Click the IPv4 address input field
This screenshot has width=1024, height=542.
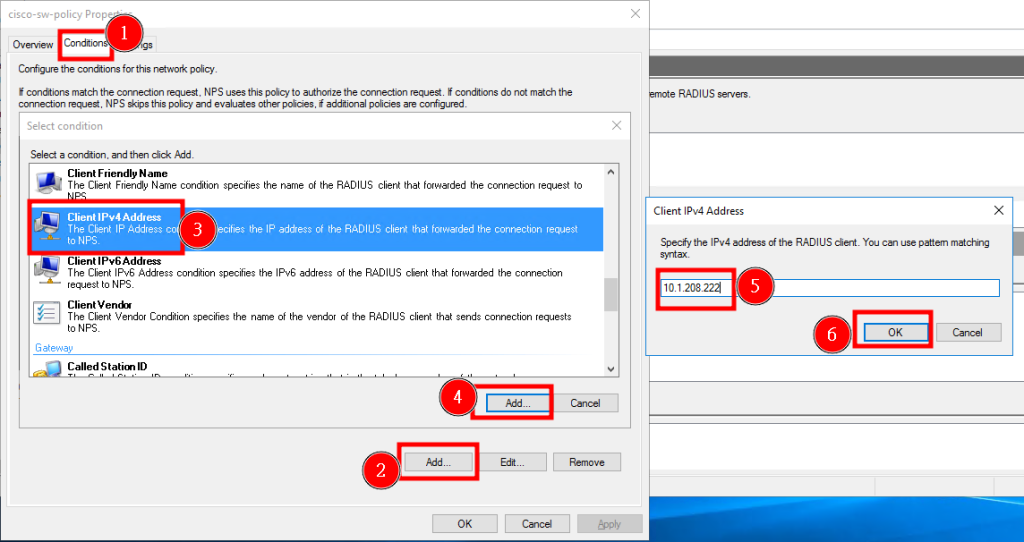click(x=829, y=287)
